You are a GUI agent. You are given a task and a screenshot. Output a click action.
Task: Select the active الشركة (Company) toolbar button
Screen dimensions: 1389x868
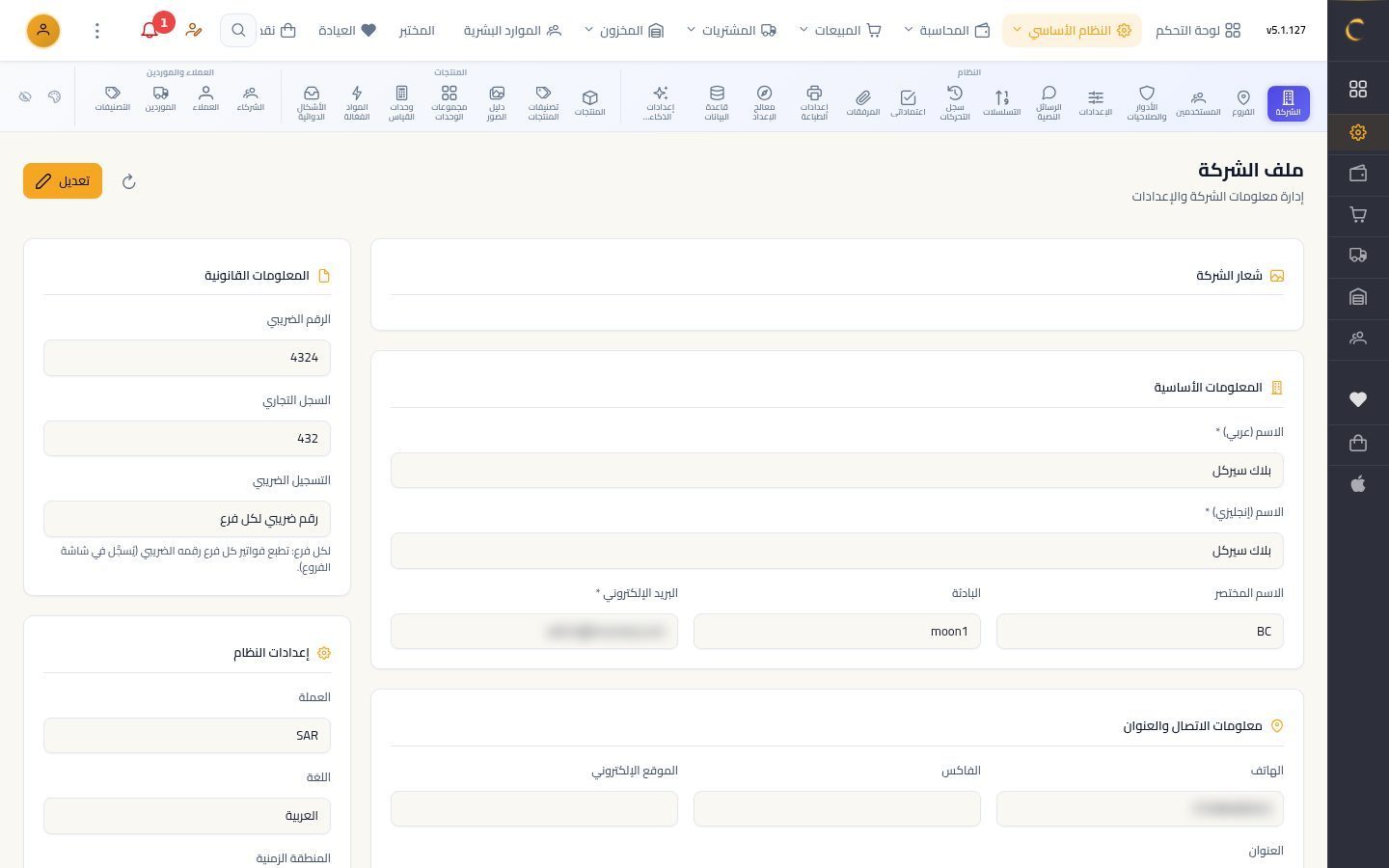tap(1288, 102)
